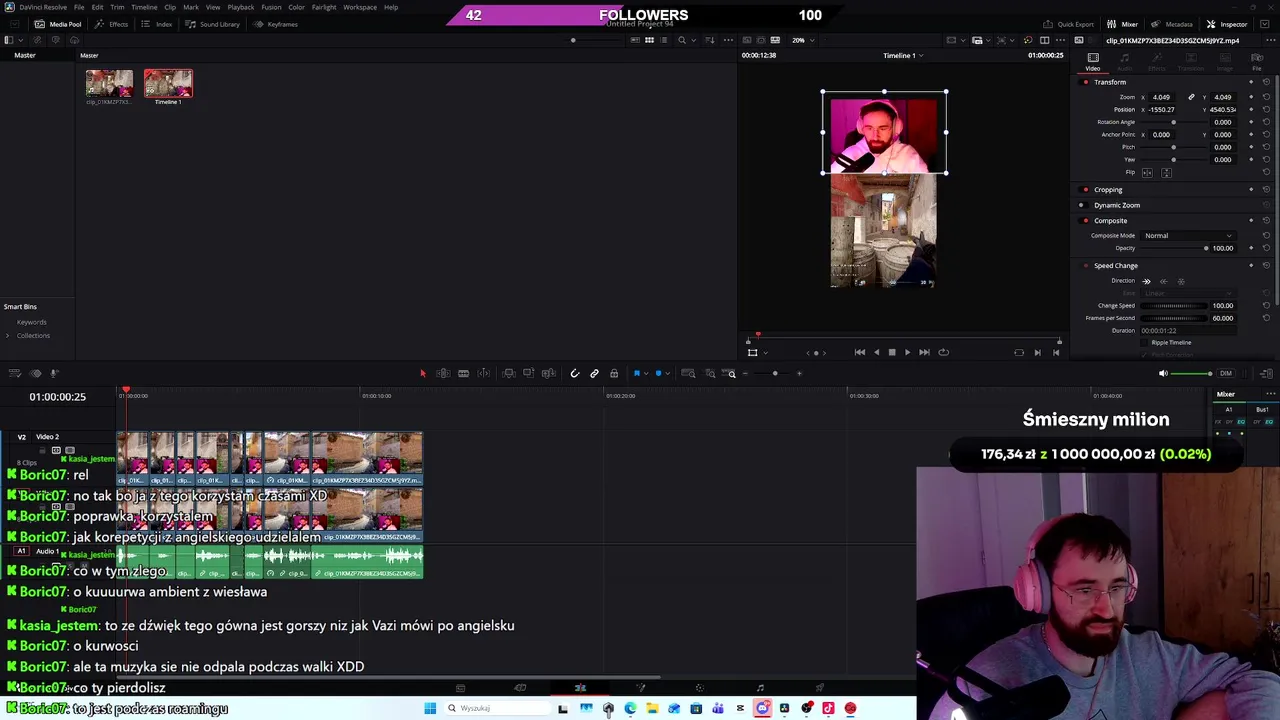
Task: Open the Fairlight menu
Action: click(x=324, y=7)
